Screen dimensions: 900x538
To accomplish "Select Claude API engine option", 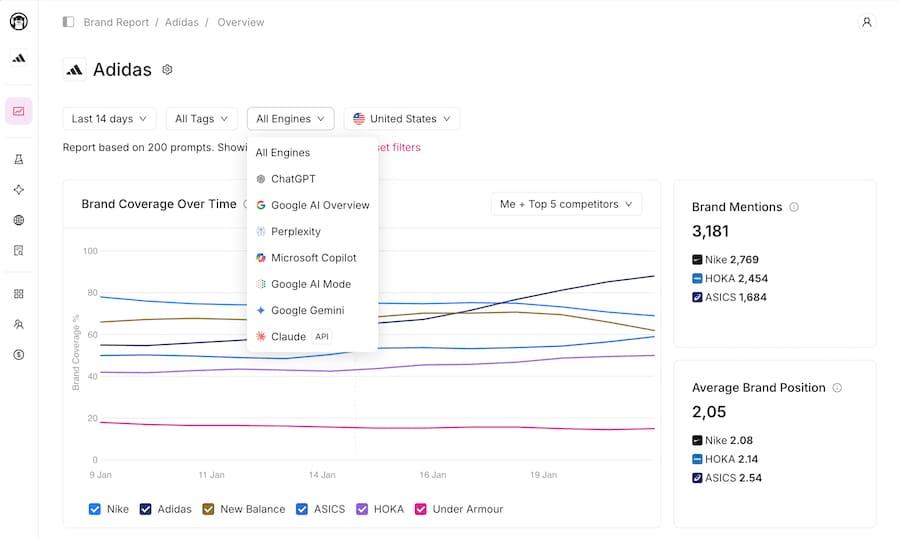I will (312, 336).
